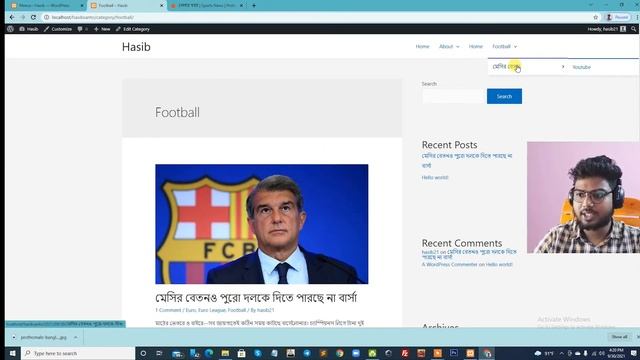Click Show all downloads button

click(x=619, y=337)
